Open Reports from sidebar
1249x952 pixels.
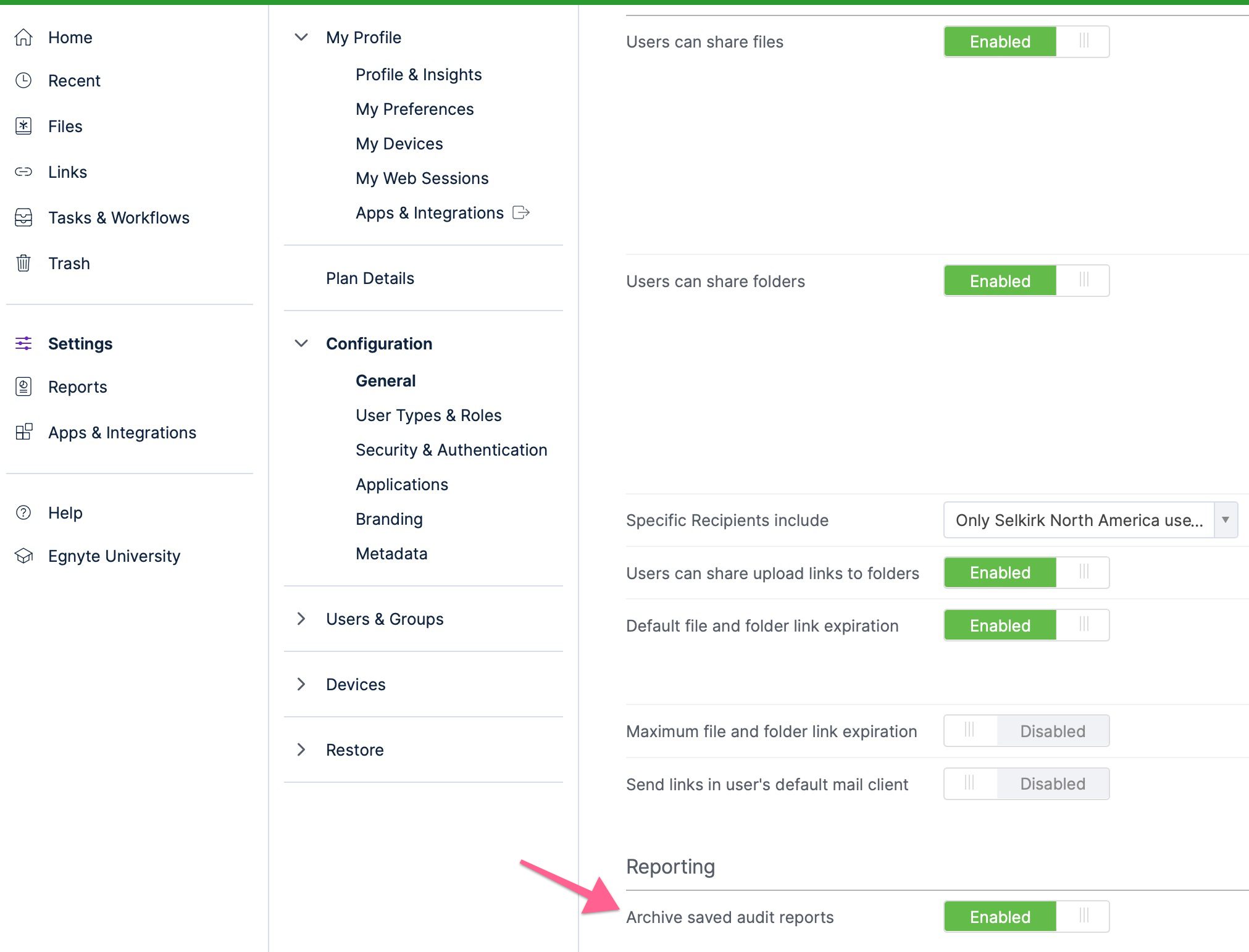point(78,387)
